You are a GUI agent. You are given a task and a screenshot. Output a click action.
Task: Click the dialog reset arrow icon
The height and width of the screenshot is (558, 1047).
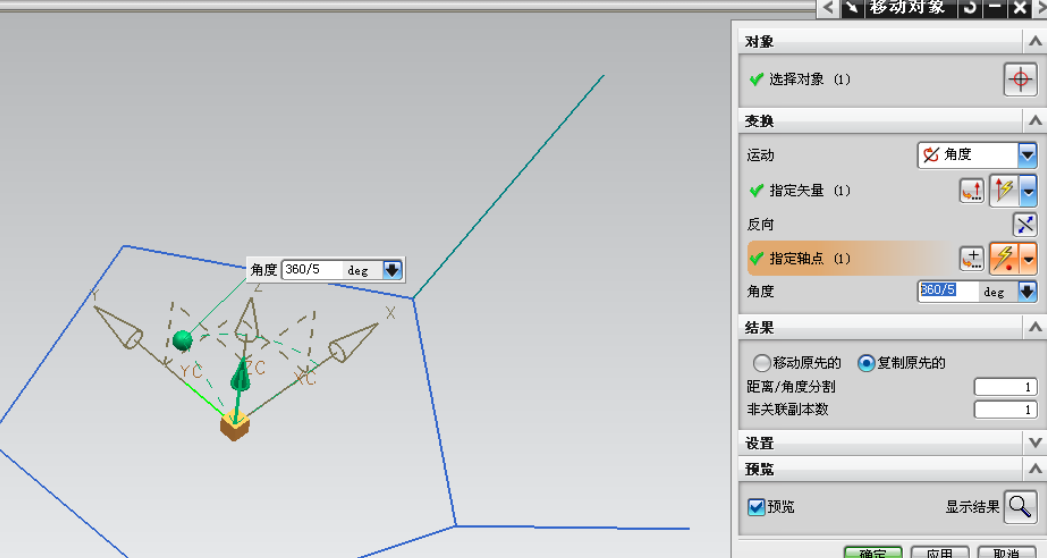[x=970, y=8]
